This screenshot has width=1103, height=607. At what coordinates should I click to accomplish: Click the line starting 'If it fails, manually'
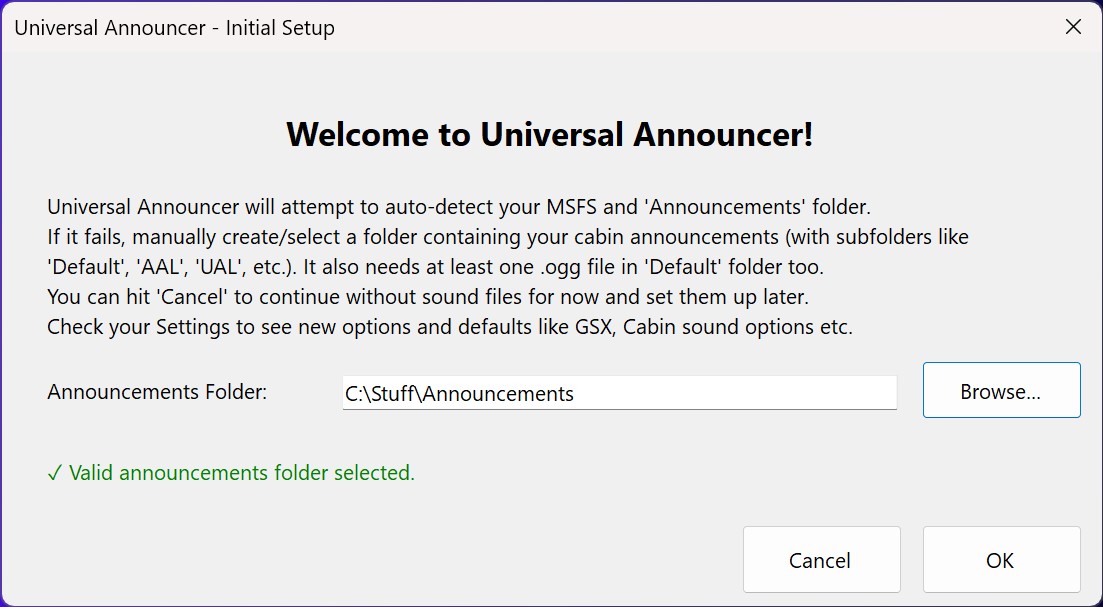(508, 237)
